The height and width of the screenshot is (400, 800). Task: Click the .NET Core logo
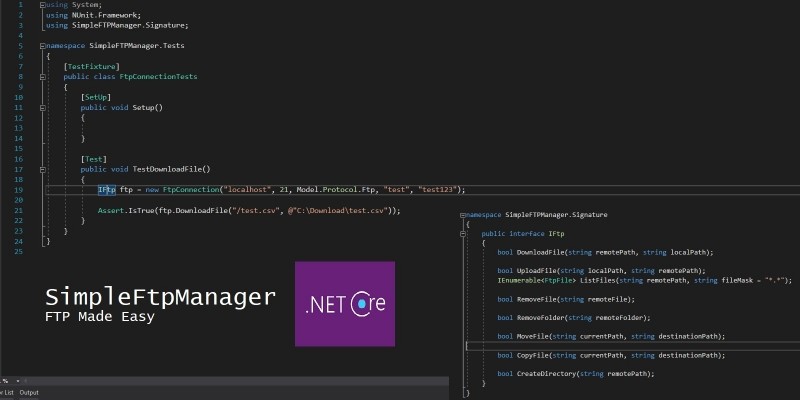coord(344,304)
